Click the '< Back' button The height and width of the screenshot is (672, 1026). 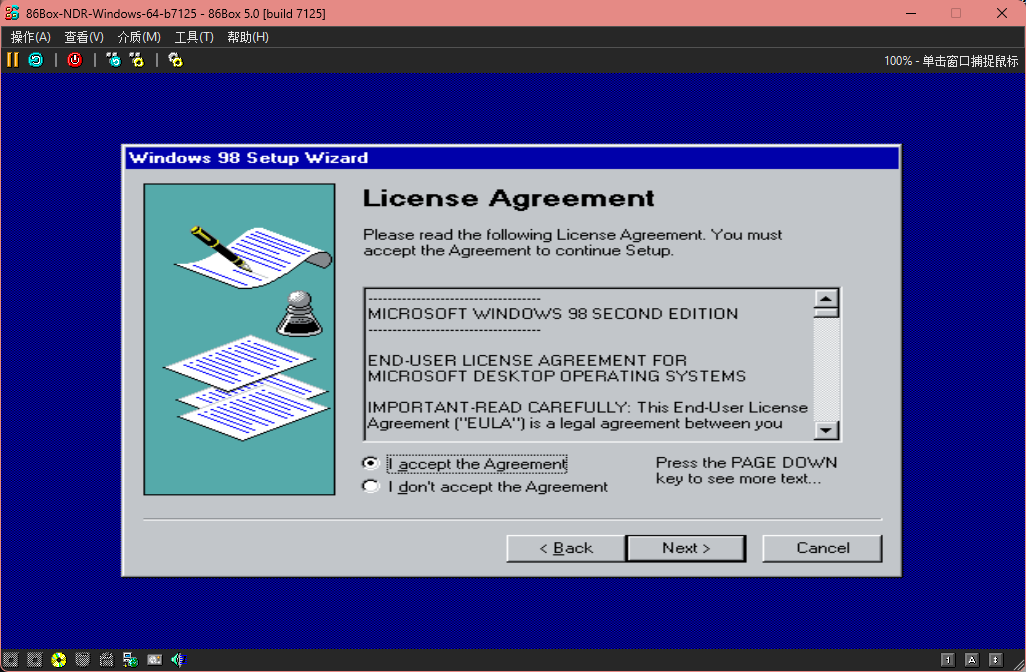point(566,548)
